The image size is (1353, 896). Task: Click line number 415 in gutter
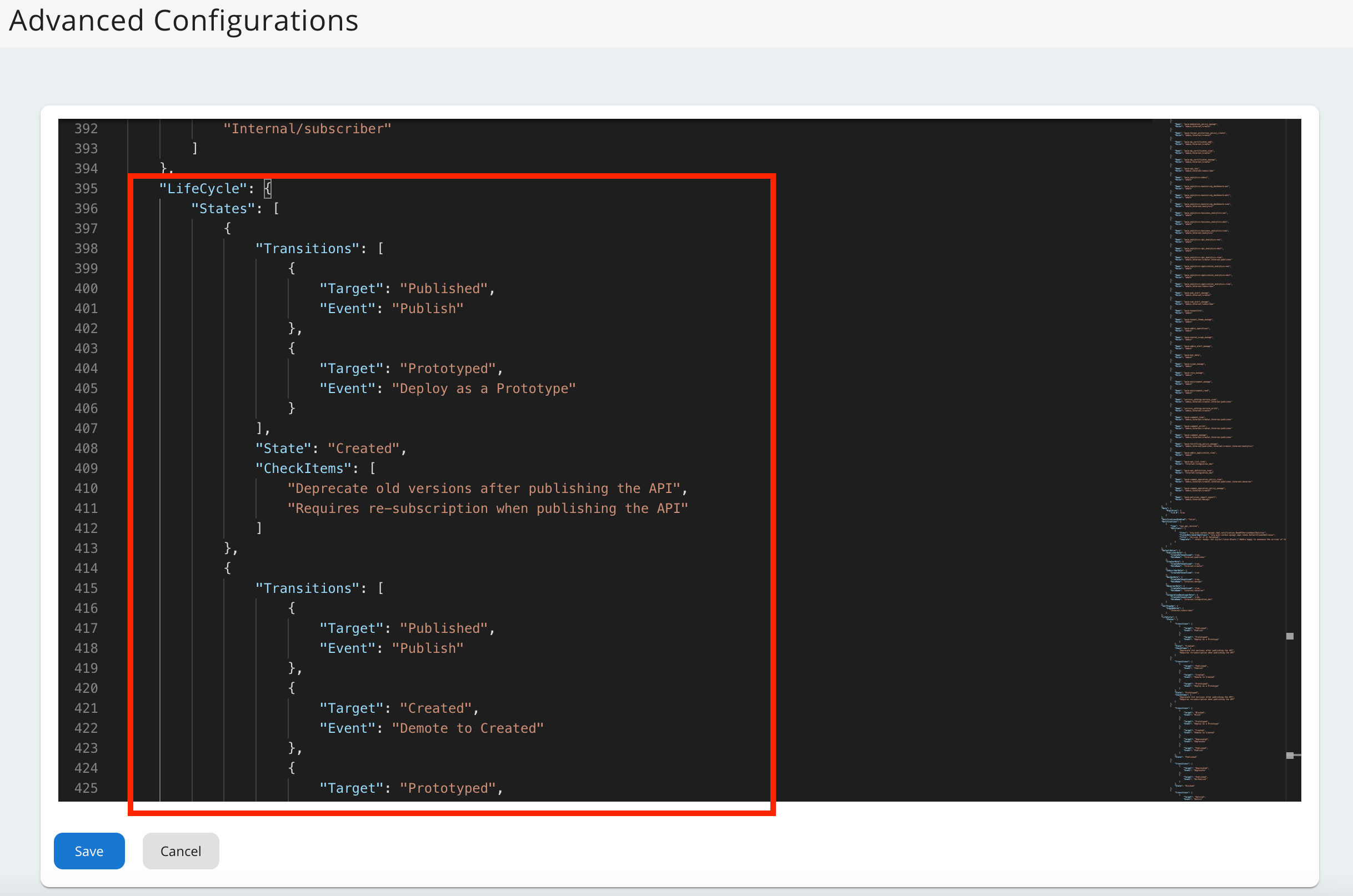coord(86,588)
